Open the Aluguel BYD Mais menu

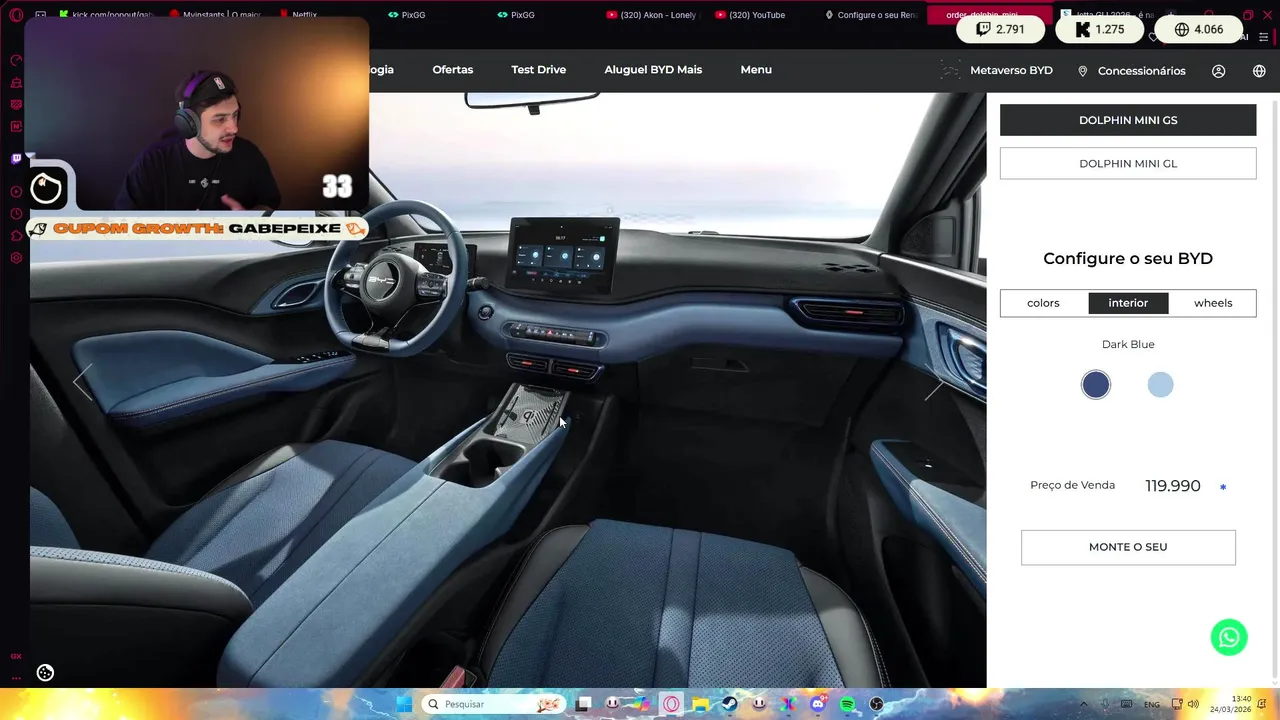(653, 70)
